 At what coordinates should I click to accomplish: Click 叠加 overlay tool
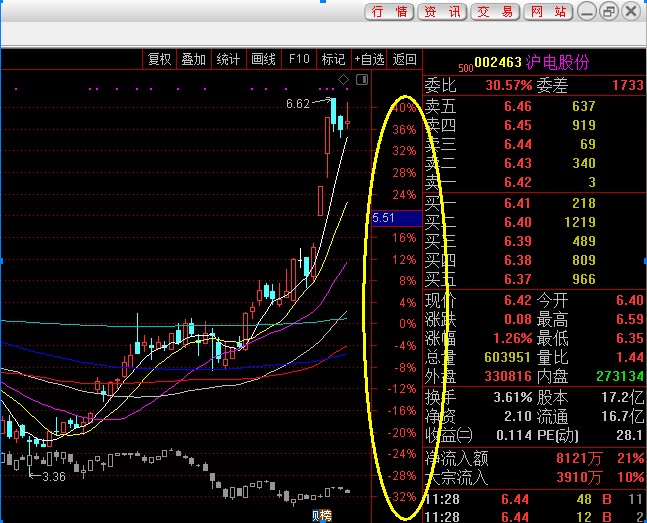[193, 59]
